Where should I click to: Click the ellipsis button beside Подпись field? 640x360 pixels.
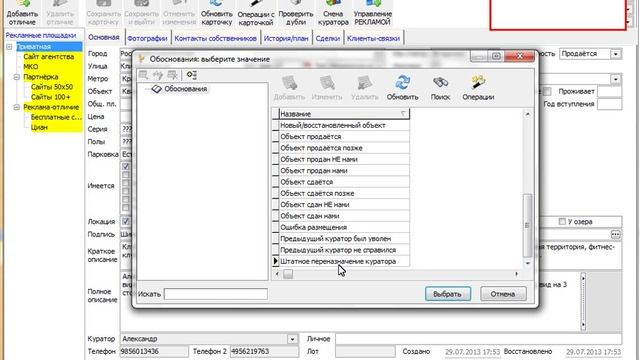pos(616,234)
